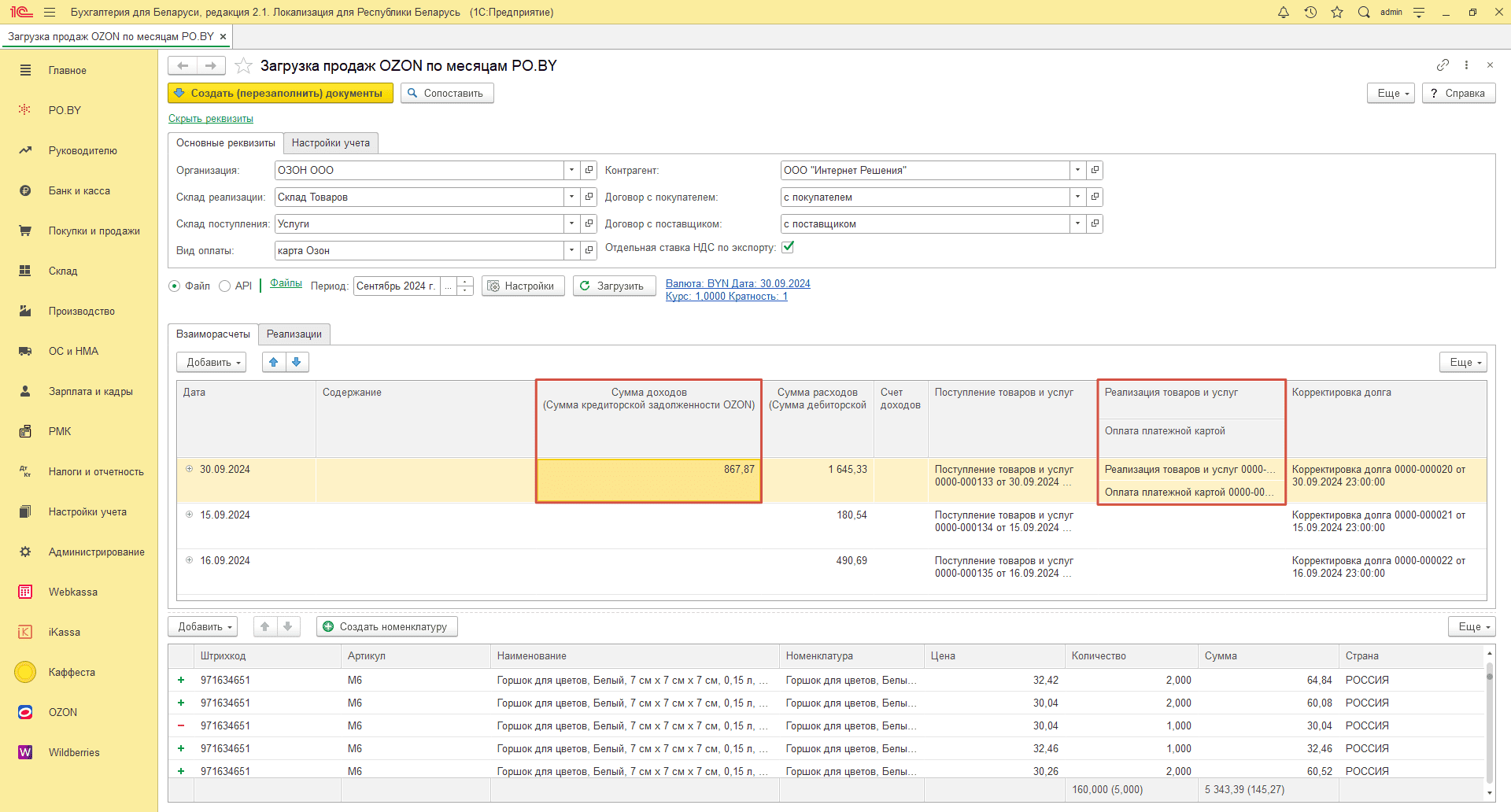Switch to Настройки учета tab
Viewport: 1511px width, 812px height.
331,142
